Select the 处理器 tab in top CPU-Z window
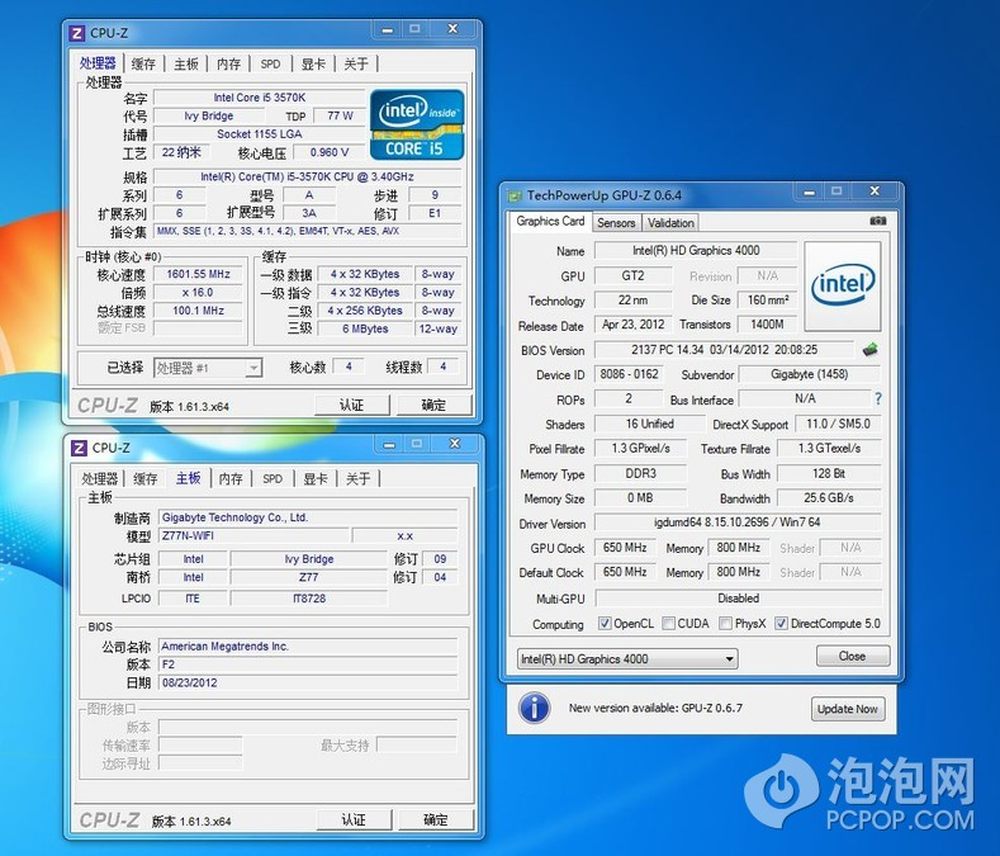 pyautogui.click(x=98, y=63)
